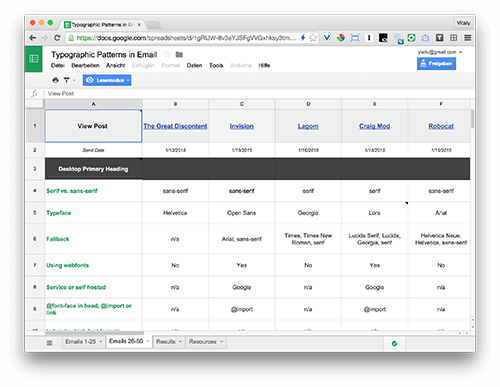Switch to the Resources sheet
This screenshot has width=500, height=387.
click(203, 342)
